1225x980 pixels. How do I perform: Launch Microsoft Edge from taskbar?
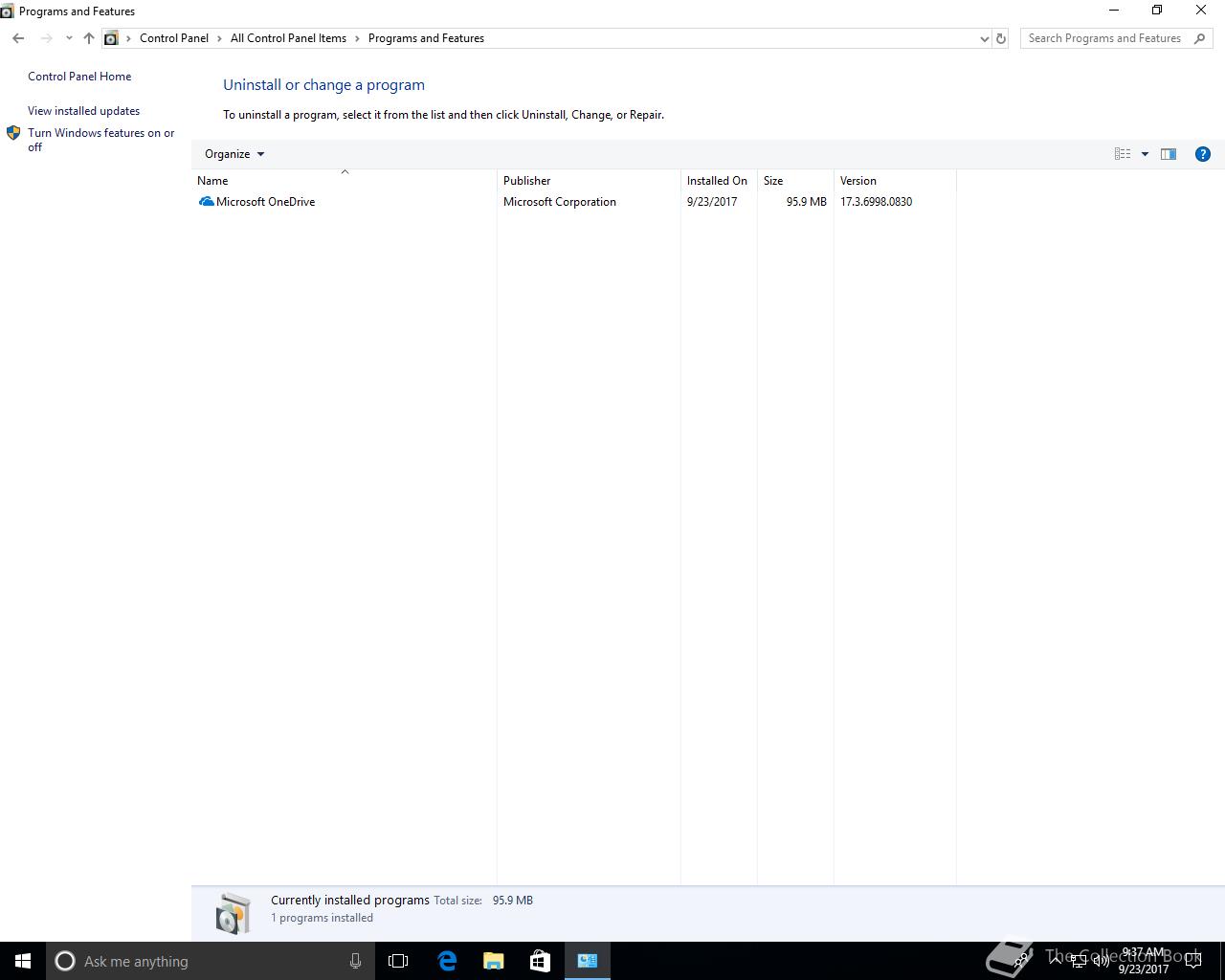click(447, 961)
